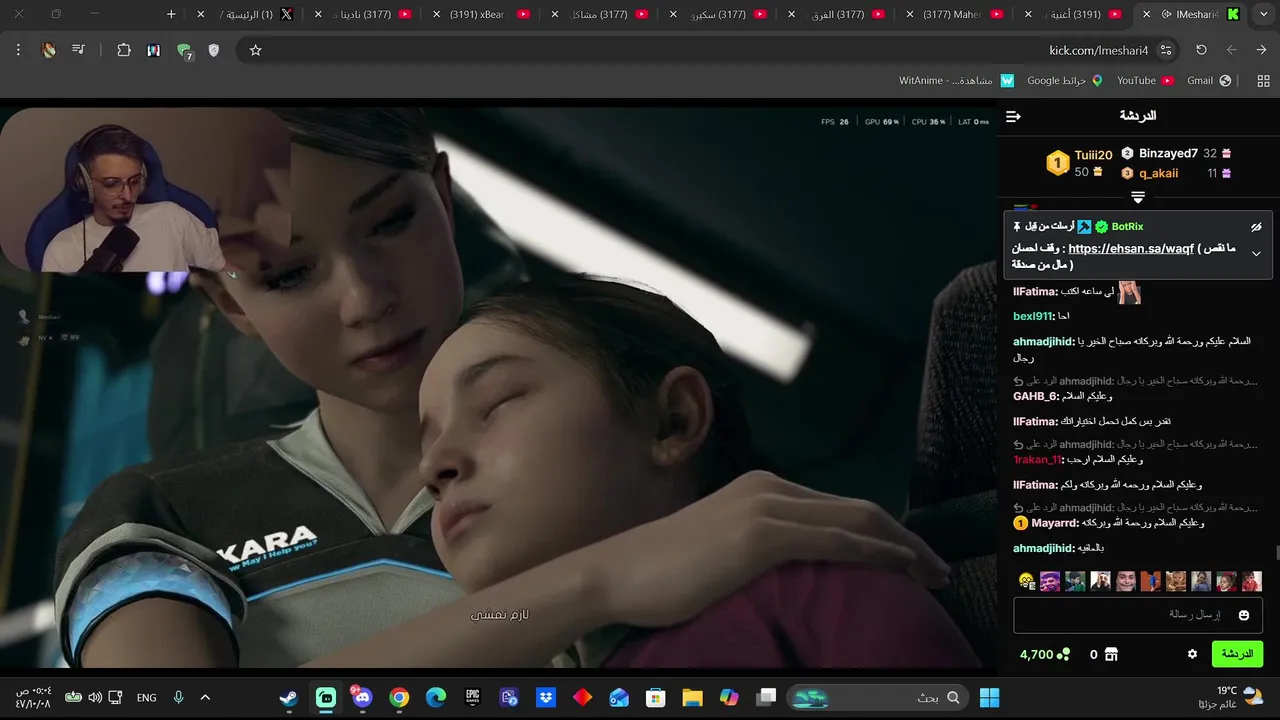The width and height of the screenshot is (1280, 720).
Task: Switch to the (3191) xBear YouTube tab
Action: (480, 14)
